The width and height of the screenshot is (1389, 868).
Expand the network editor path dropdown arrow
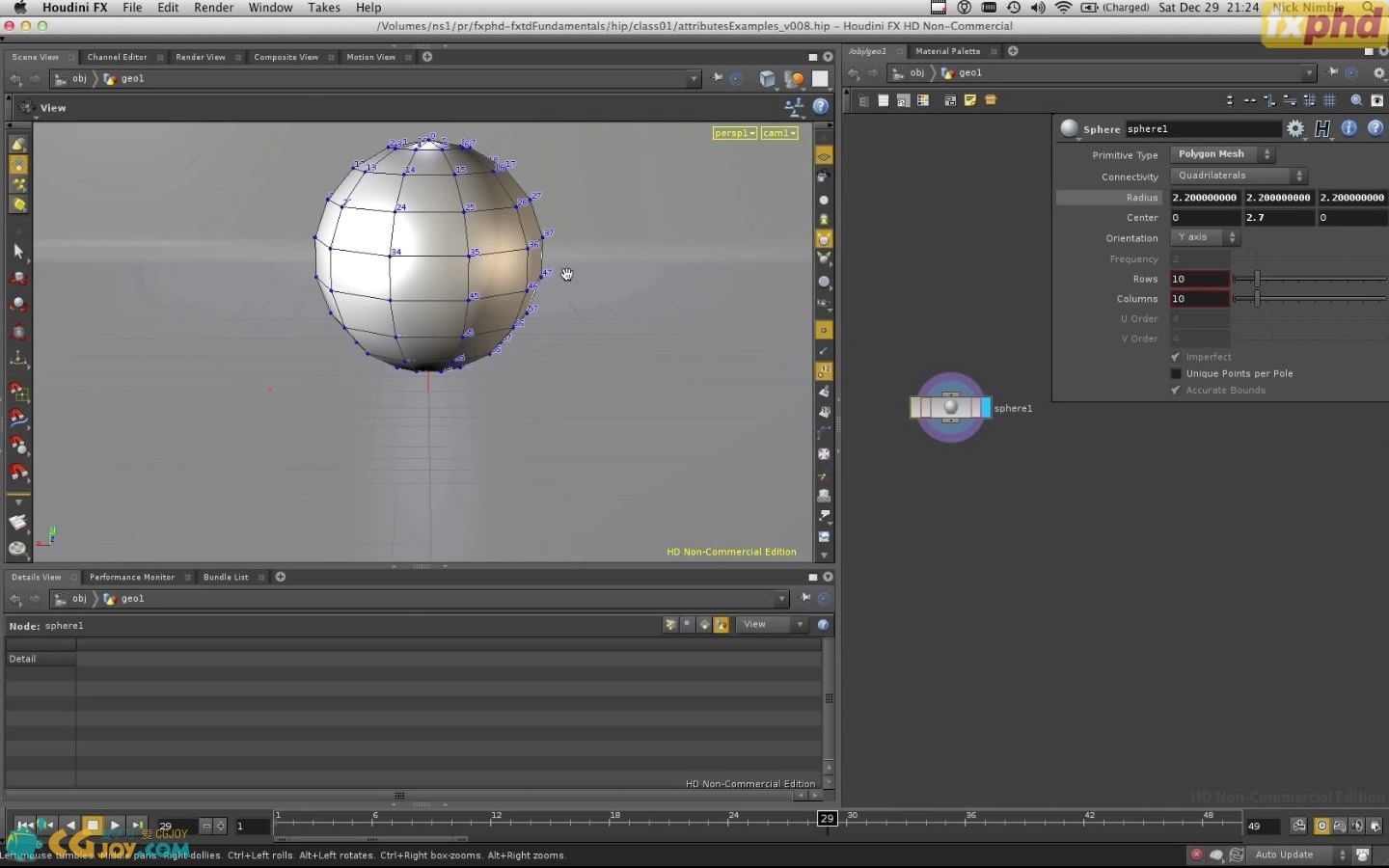point(1309,72)
